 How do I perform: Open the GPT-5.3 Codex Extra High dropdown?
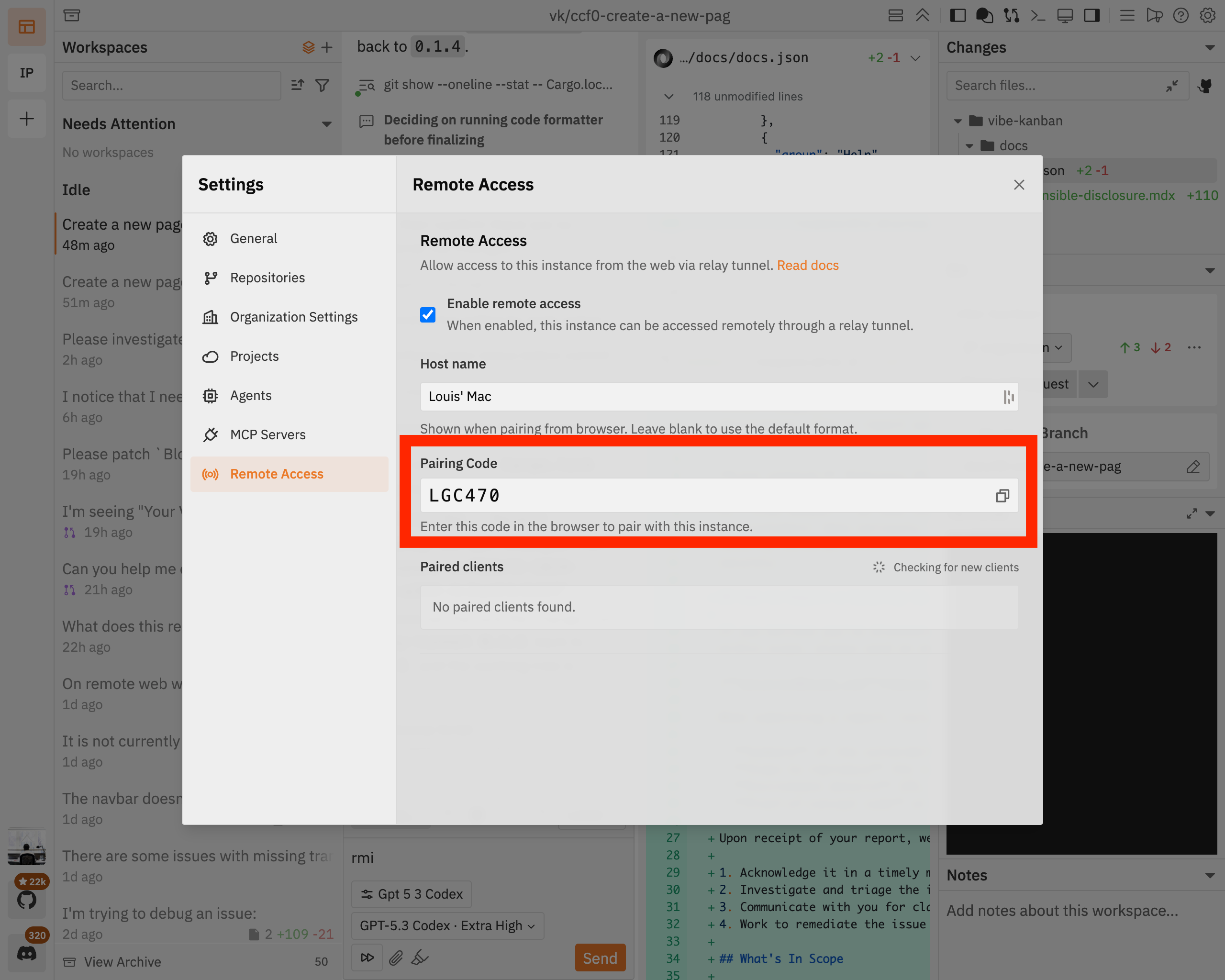click(x=448, y=925)
